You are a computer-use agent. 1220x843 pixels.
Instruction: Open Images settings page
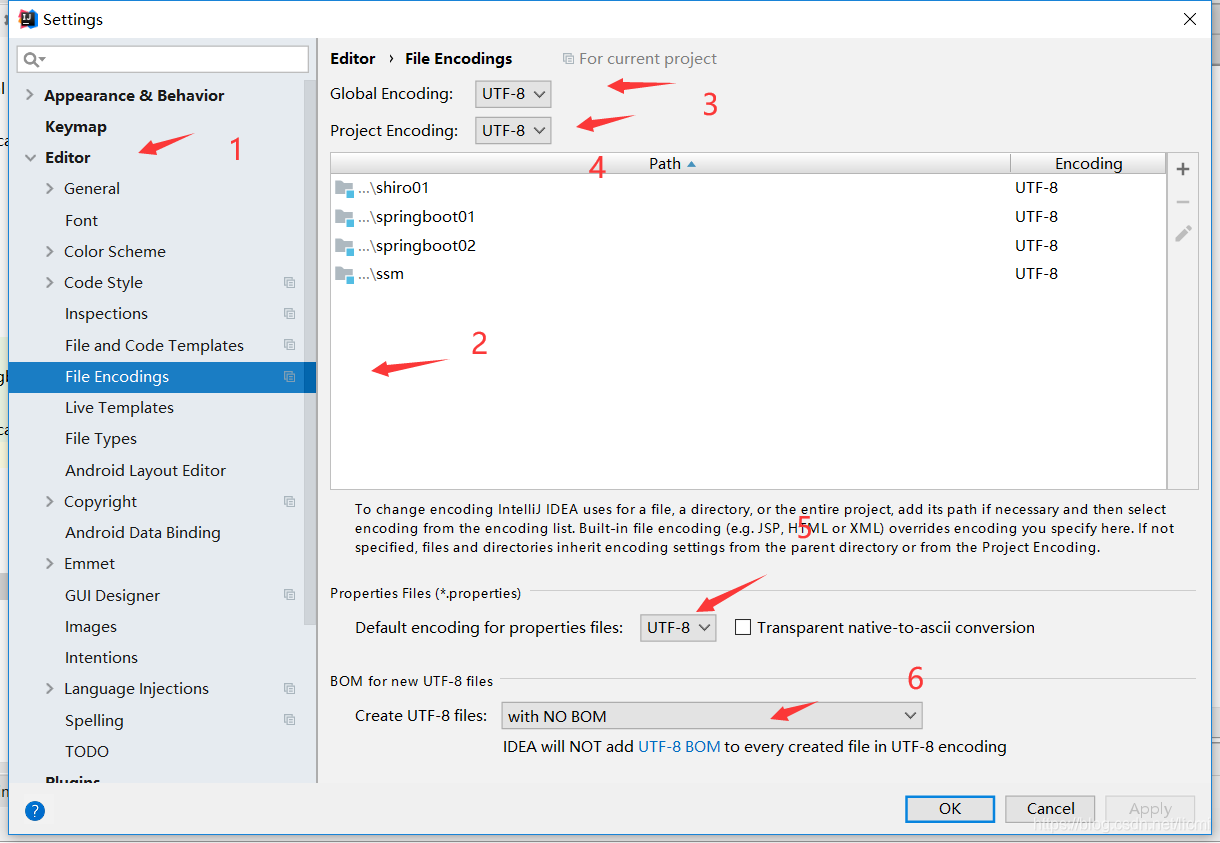pos(91,627)
